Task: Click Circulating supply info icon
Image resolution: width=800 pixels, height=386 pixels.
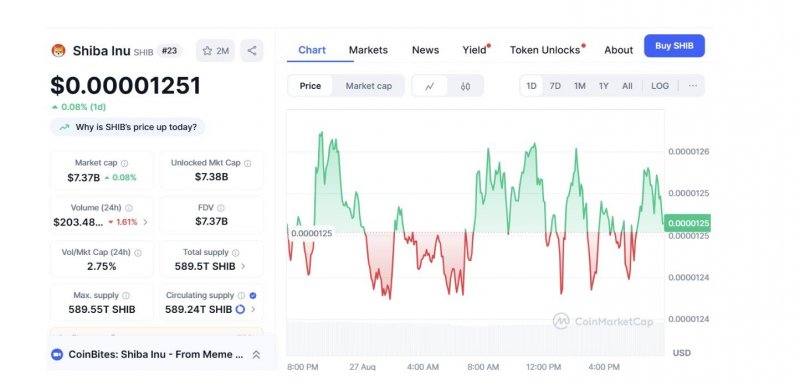Action: [x=241, y=295]
